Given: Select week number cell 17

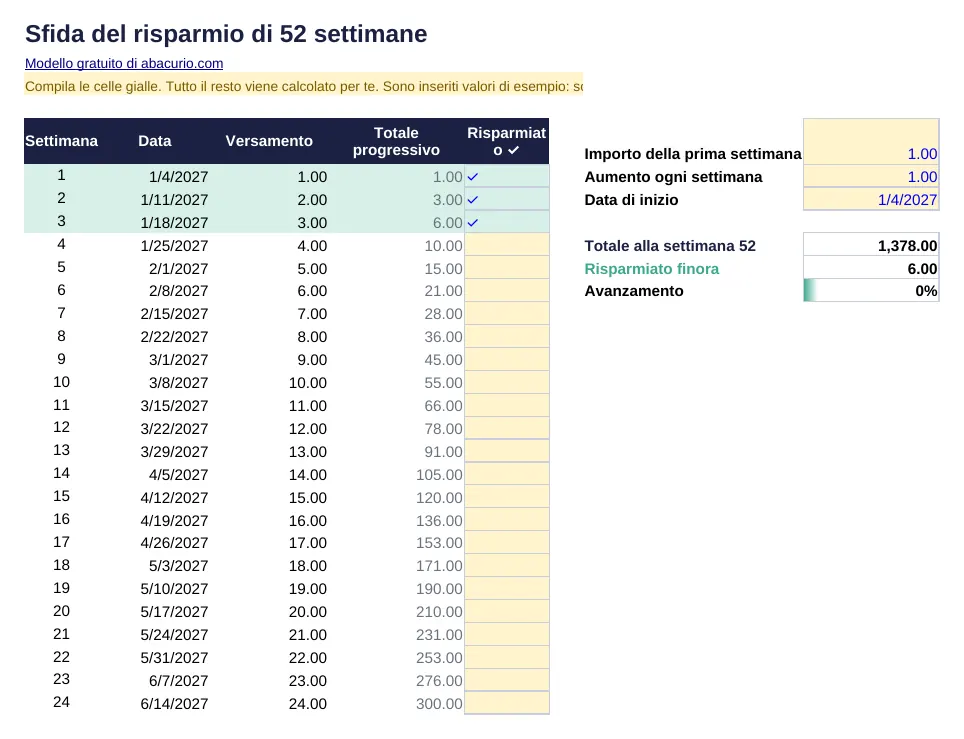Looking at the screenshot, I should coord(61,542).
